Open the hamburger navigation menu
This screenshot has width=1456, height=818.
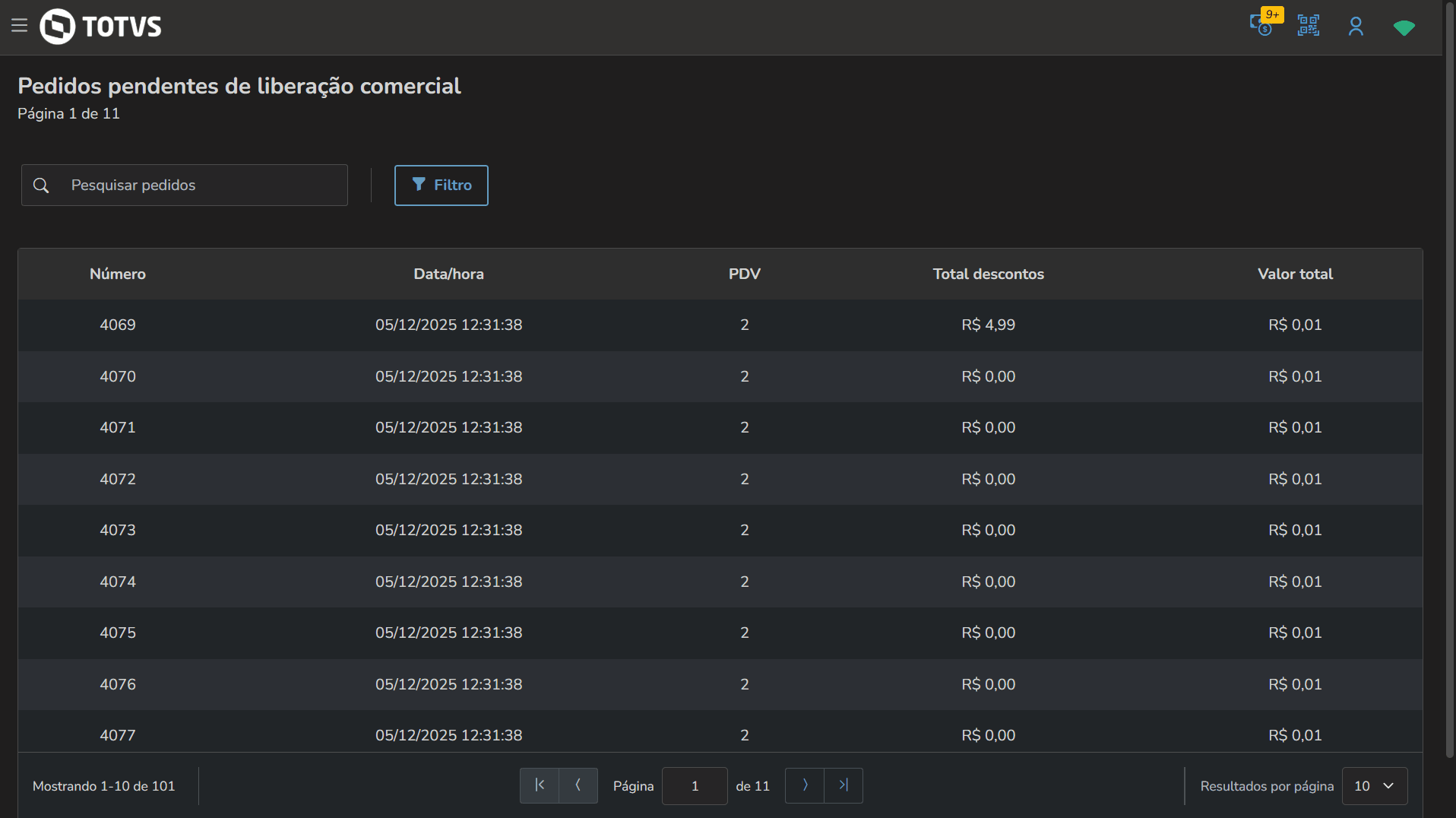point(20,26)
